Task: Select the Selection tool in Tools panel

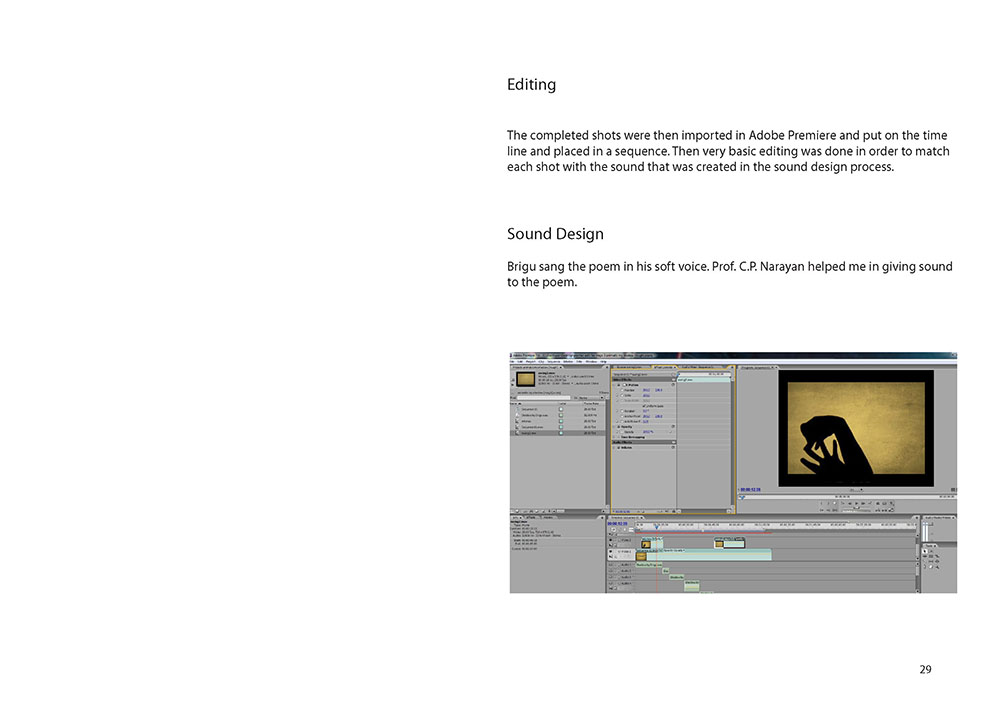Action: [x=925, y=551]
